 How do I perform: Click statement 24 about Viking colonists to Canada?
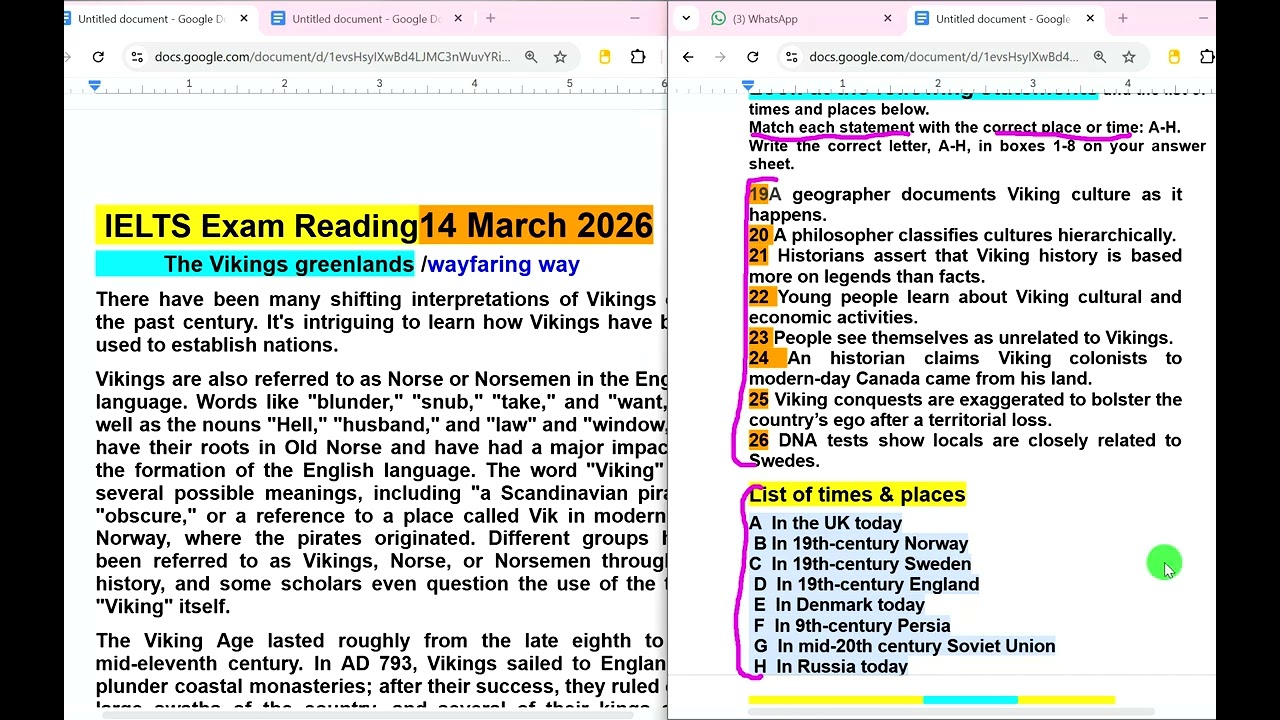coord(965,368)
